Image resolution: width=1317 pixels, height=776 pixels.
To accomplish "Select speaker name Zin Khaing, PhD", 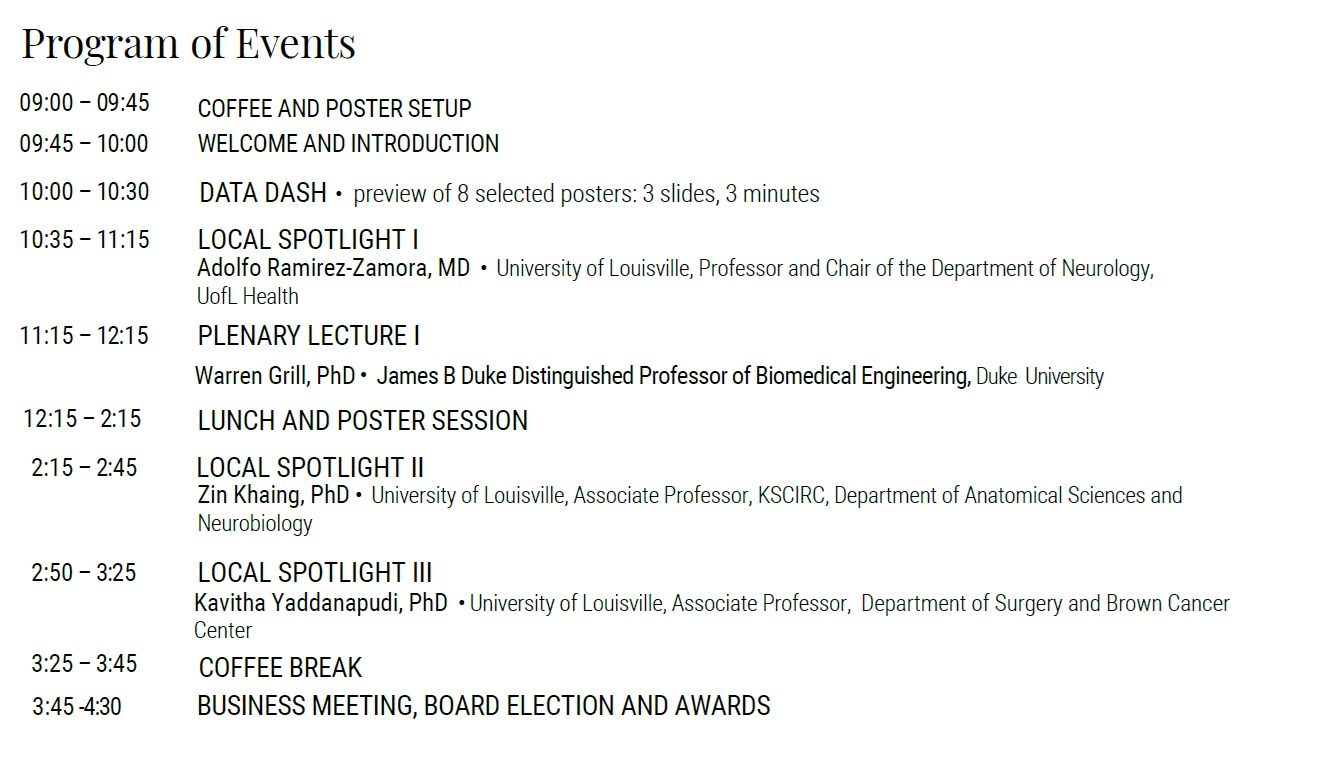I will pos(273,495).
